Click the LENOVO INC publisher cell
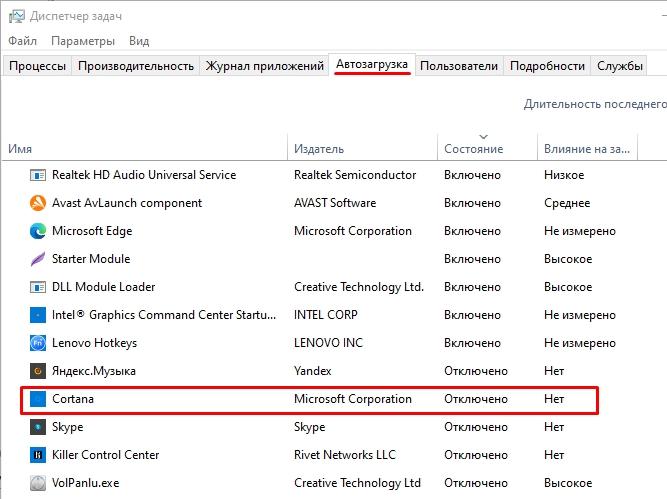Image resolution: width=667 pixels, height=499 pixels. [328, 343]
